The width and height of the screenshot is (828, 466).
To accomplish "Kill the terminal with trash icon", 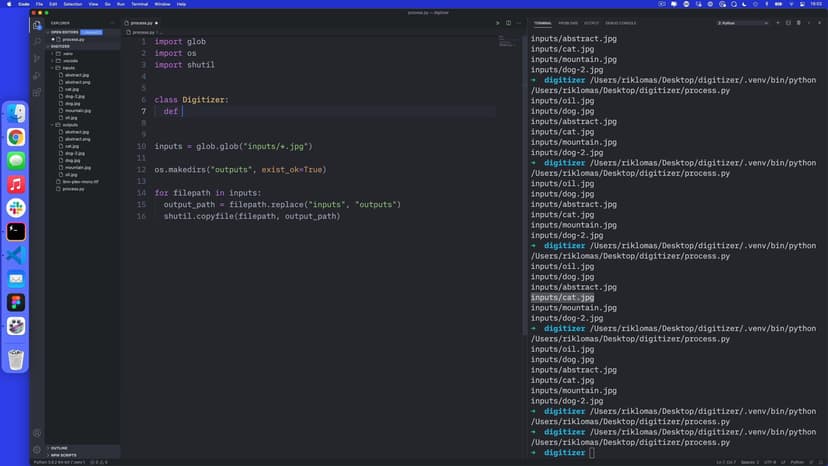I will [x=799, y=22].
